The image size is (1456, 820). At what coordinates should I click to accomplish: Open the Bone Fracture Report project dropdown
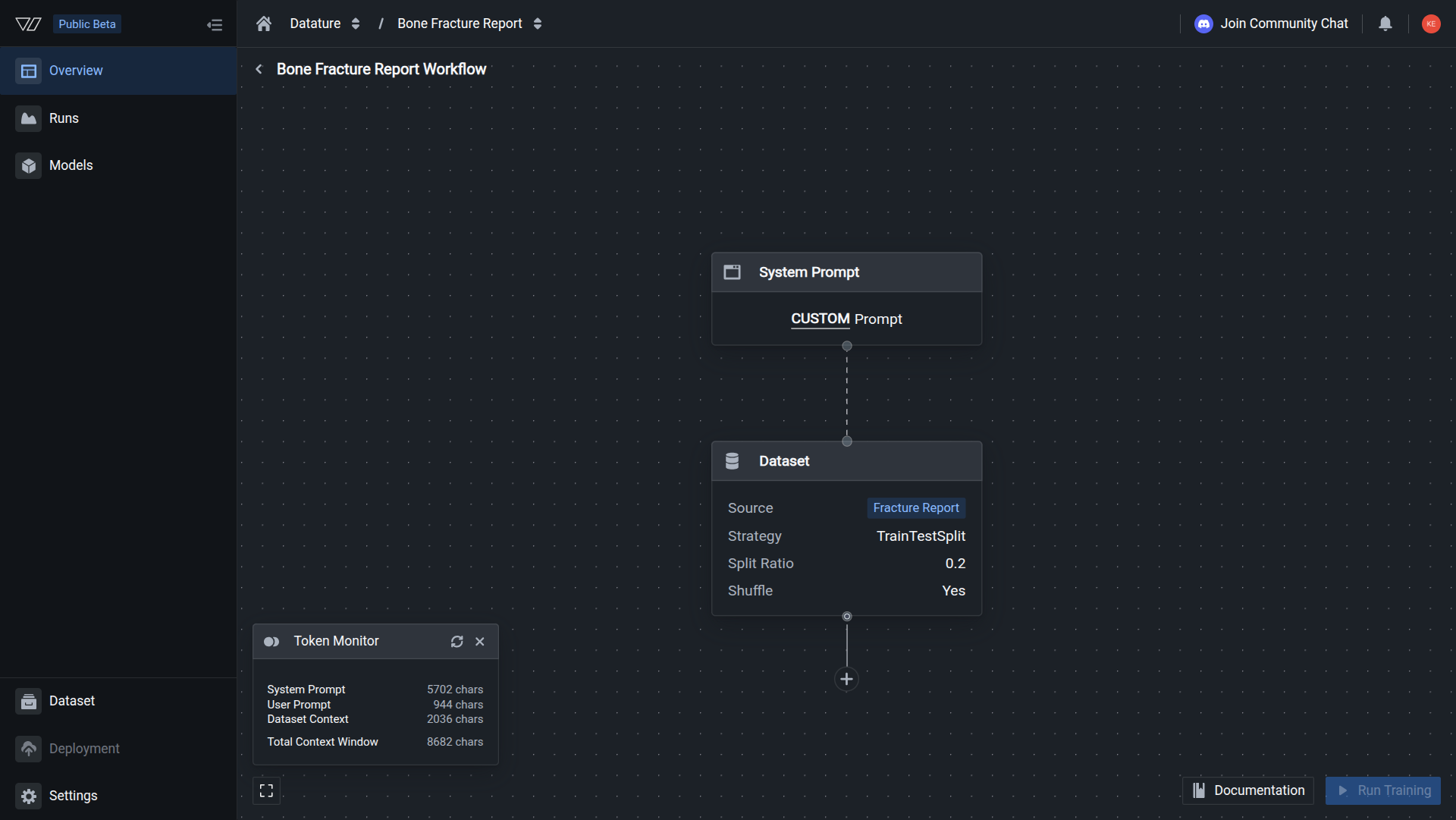[537, 24]
